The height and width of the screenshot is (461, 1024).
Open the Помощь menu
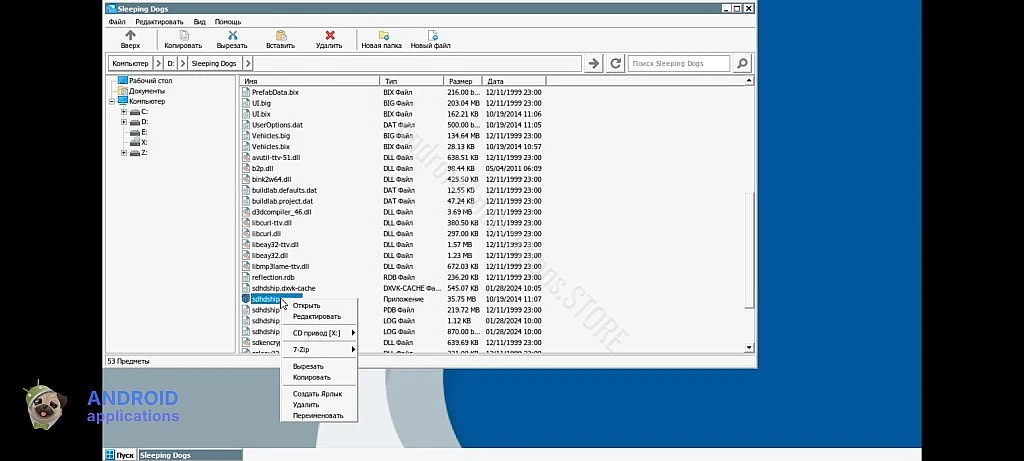(228, 22)
